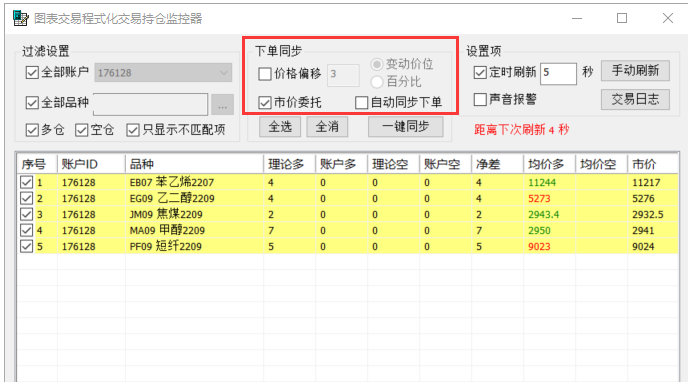Click average price 5273 in EG09 row
Screen dimensions: 688x382
click(x=549, y=198)
